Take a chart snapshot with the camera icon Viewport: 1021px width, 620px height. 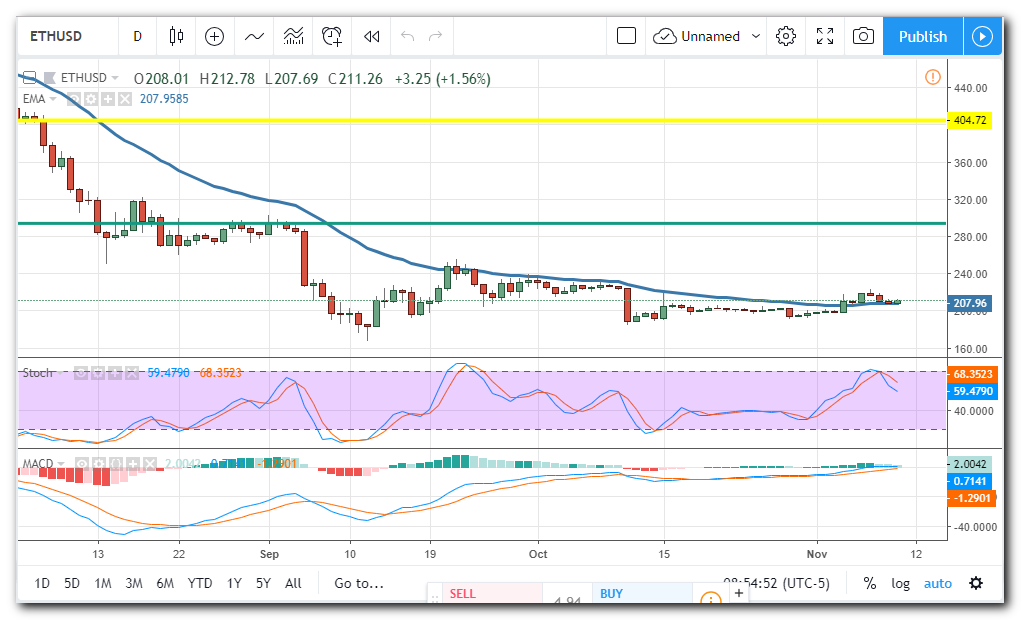863,36
